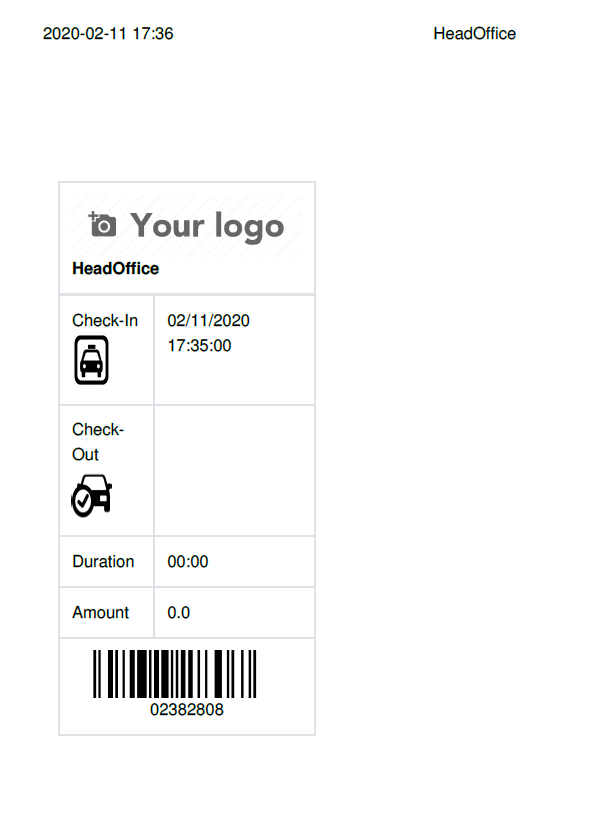Viewport: 606px width, 830px height.
Task: Click the barcode number 02382808
Action: point(187,710)
